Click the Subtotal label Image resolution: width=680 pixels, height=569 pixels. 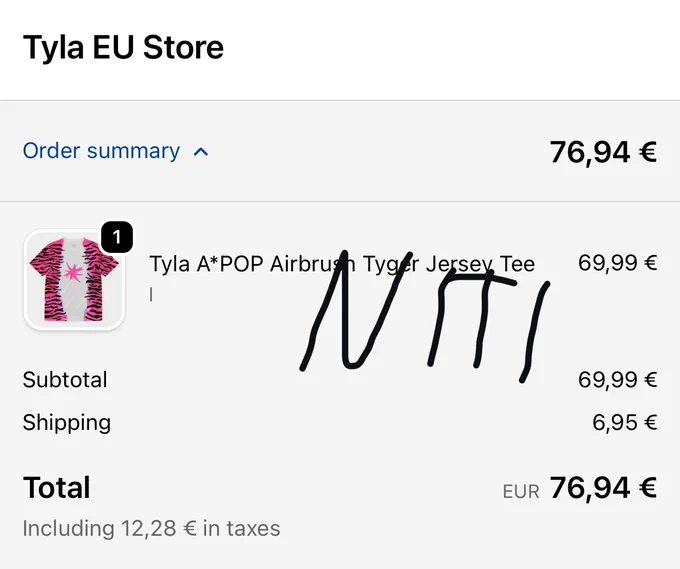point(65,379)
